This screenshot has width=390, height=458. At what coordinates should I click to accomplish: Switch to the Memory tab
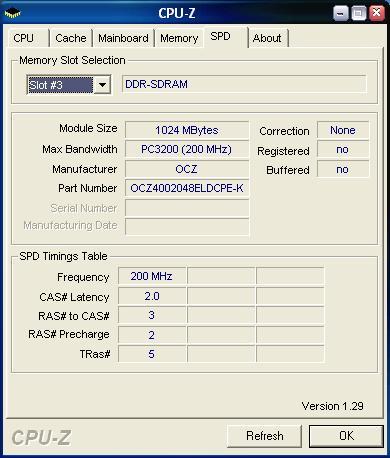[179, 38]
